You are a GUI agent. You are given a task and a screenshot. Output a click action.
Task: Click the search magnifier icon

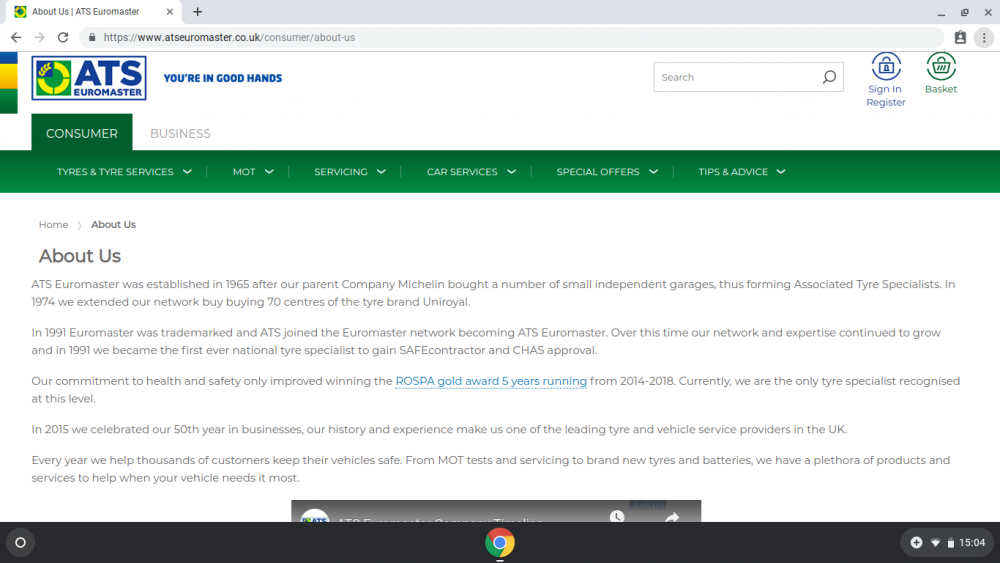pos(829,77)
